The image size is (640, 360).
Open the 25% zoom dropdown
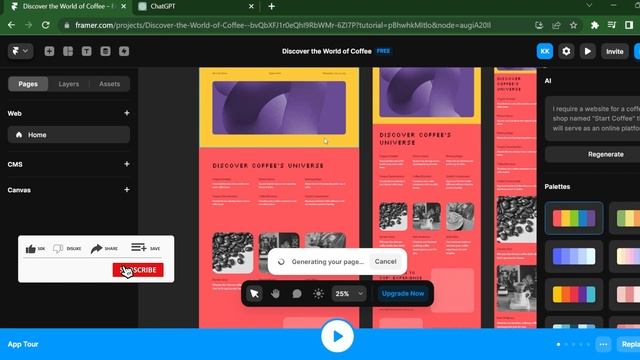click(x=349, y=293)
